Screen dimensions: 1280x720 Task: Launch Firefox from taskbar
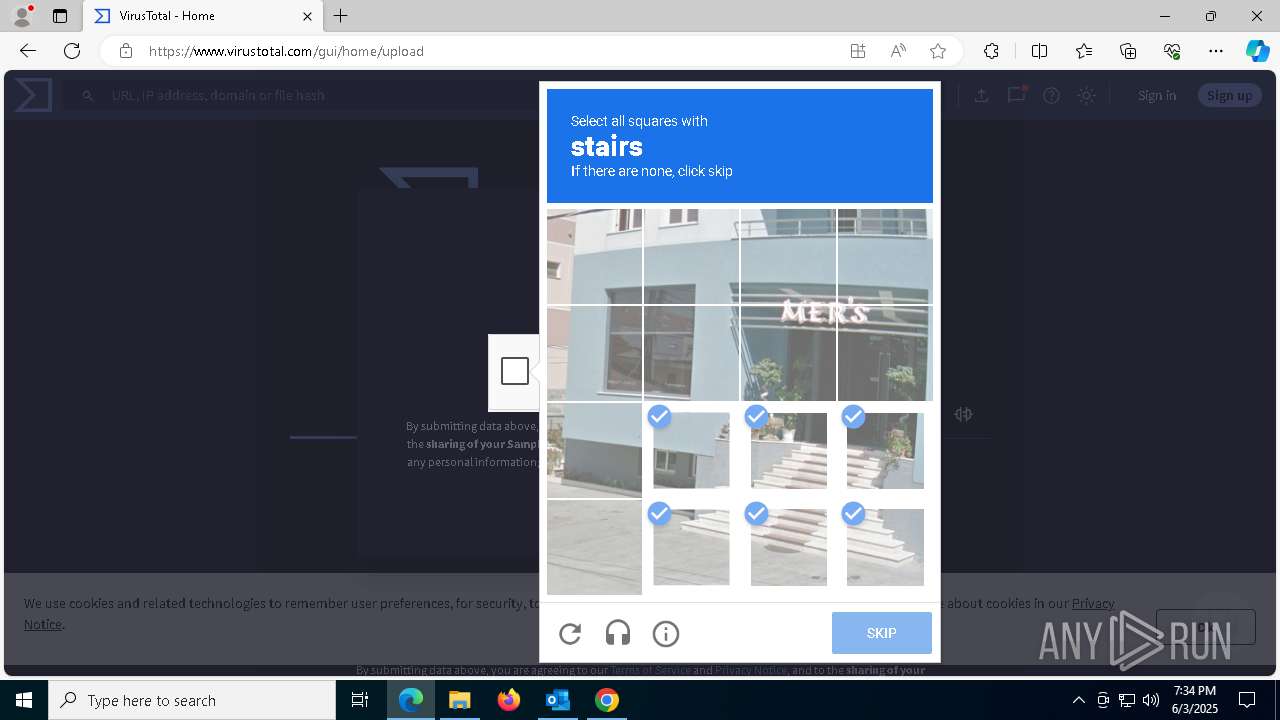point(509,700)
